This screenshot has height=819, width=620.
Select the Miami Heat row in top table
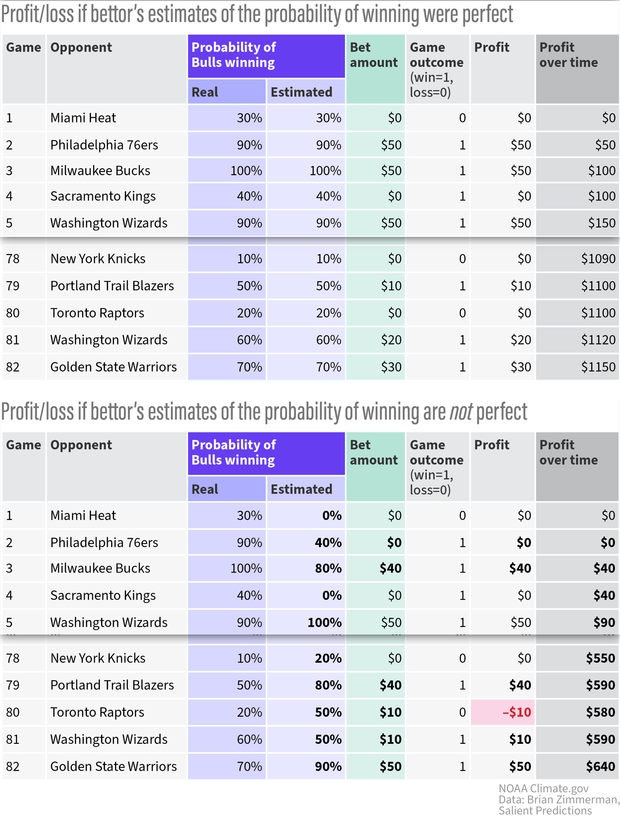click(310, 118)
